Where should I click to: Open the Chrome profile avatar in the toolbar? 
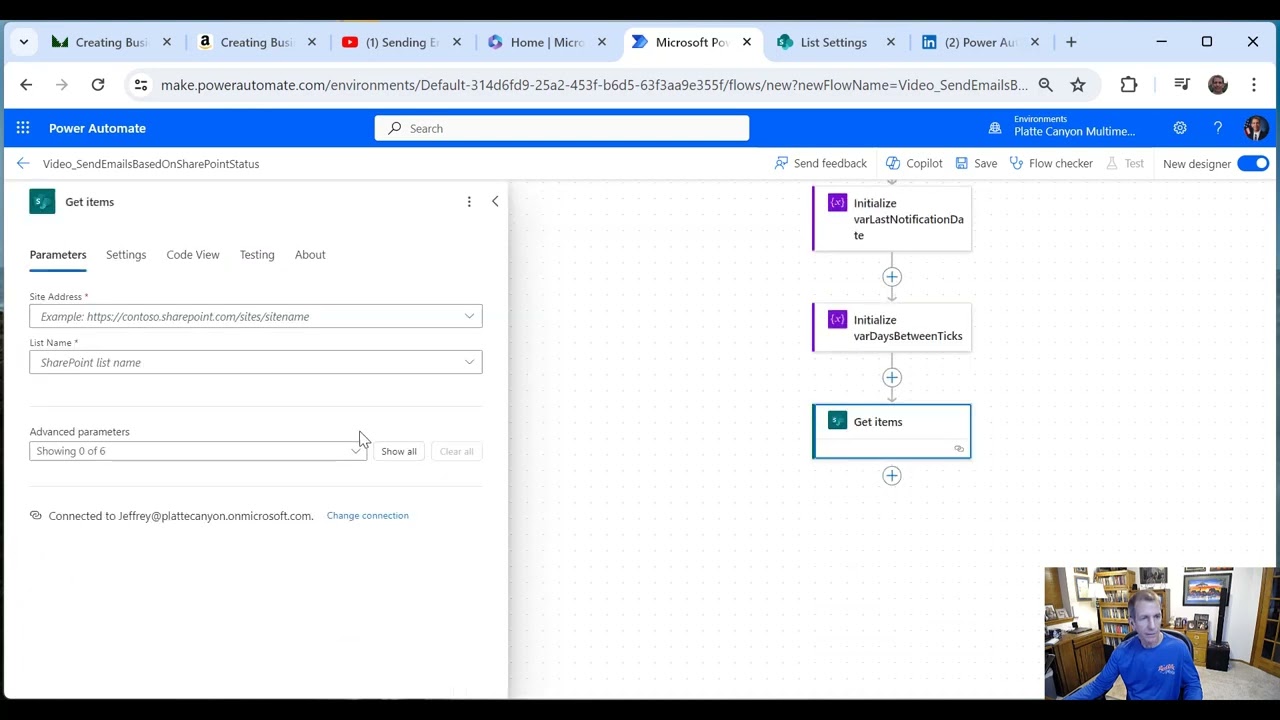pyautogui.click(x=1218, y=85)
